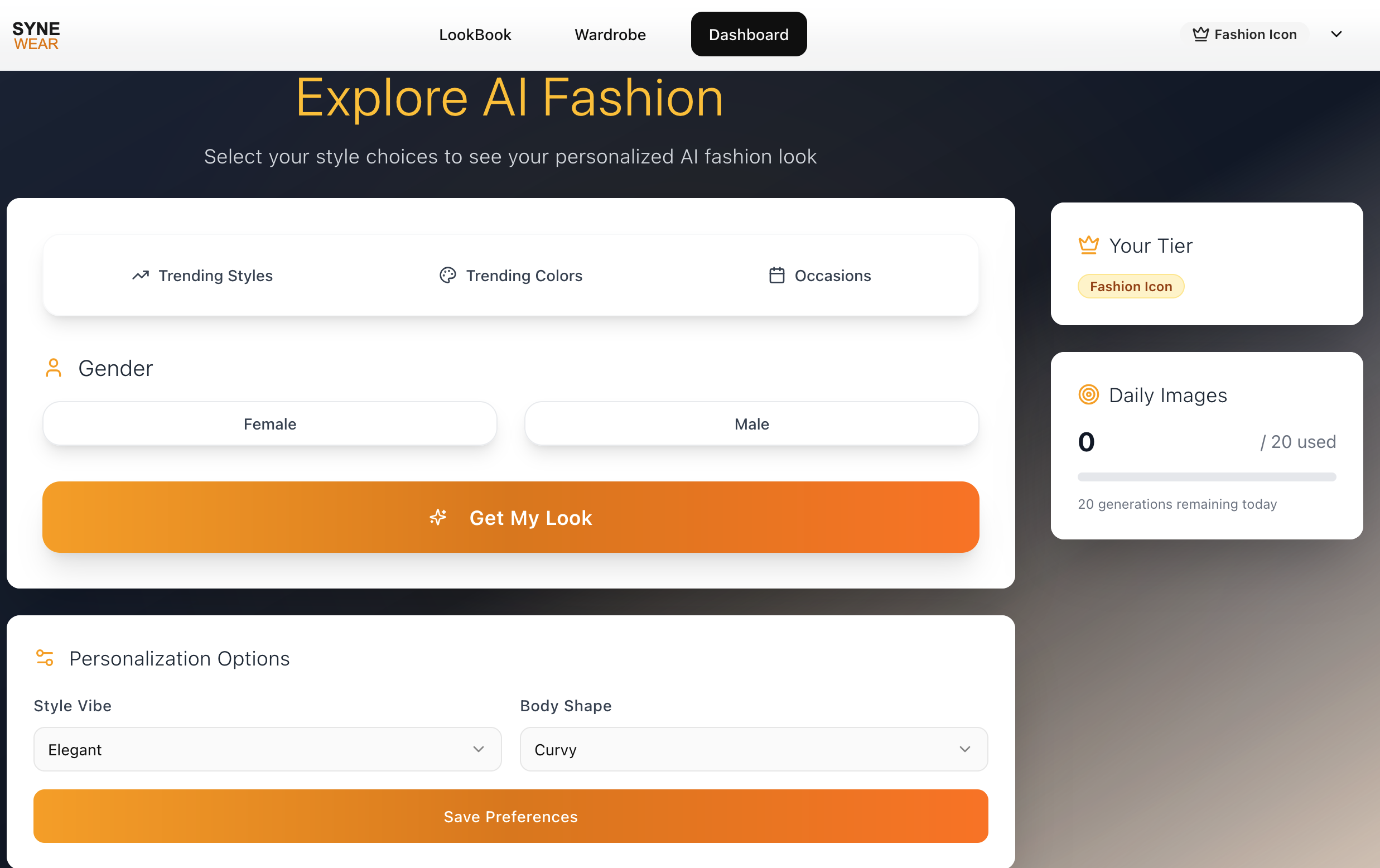Click the daily images usage progress bar
1380x868 pixels.
[x=1207, y=477]
